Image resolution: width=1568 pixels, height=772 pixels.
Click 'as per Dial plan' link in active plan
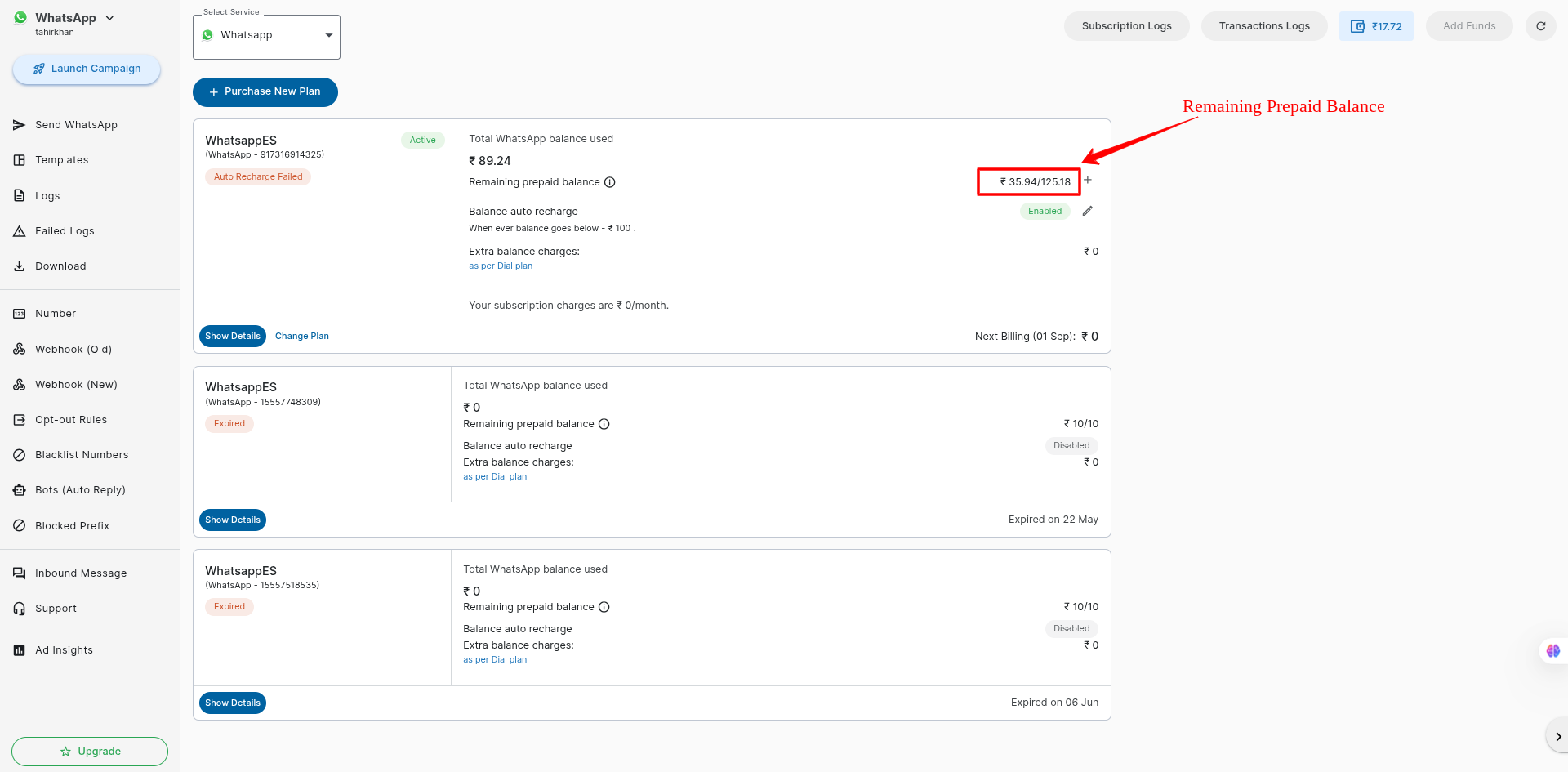click(501, 266)
